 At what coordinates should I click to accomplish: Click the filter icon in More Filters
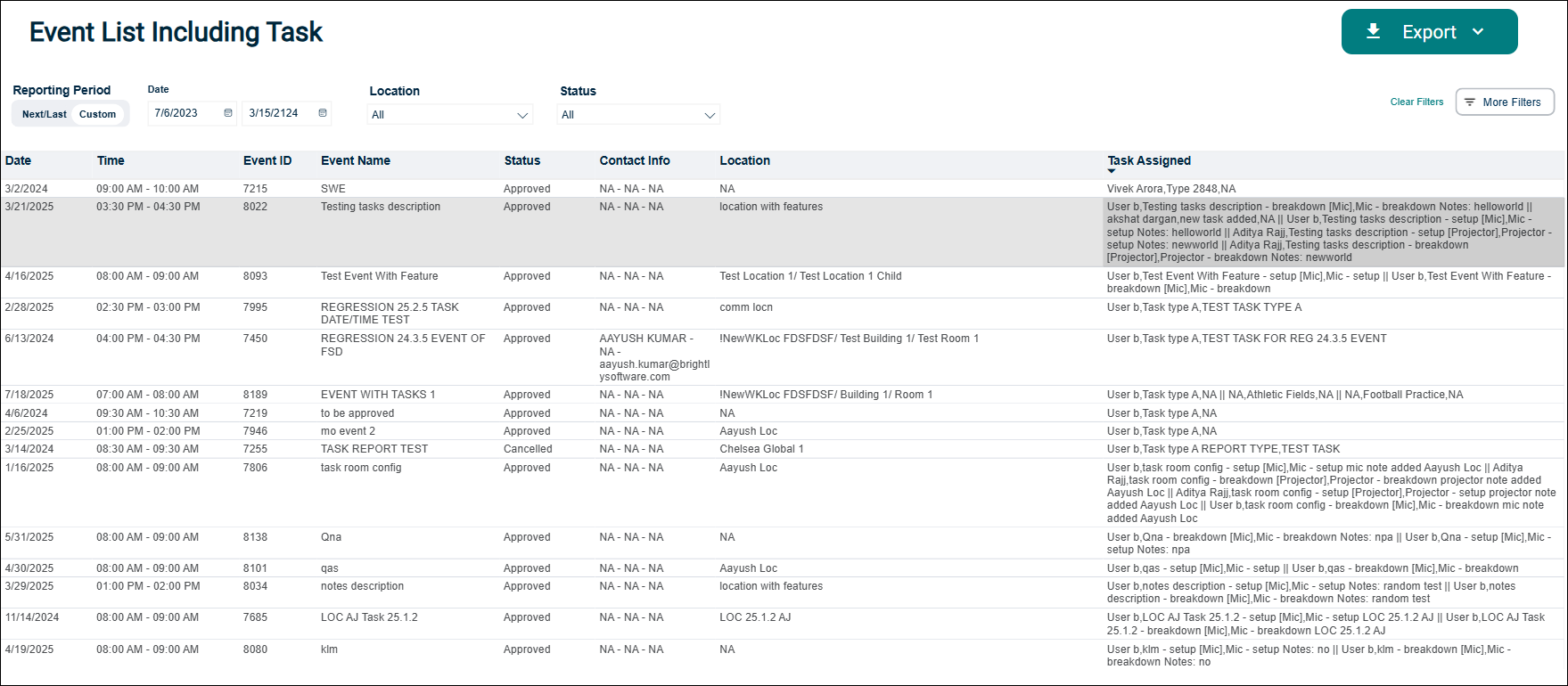1470,102
